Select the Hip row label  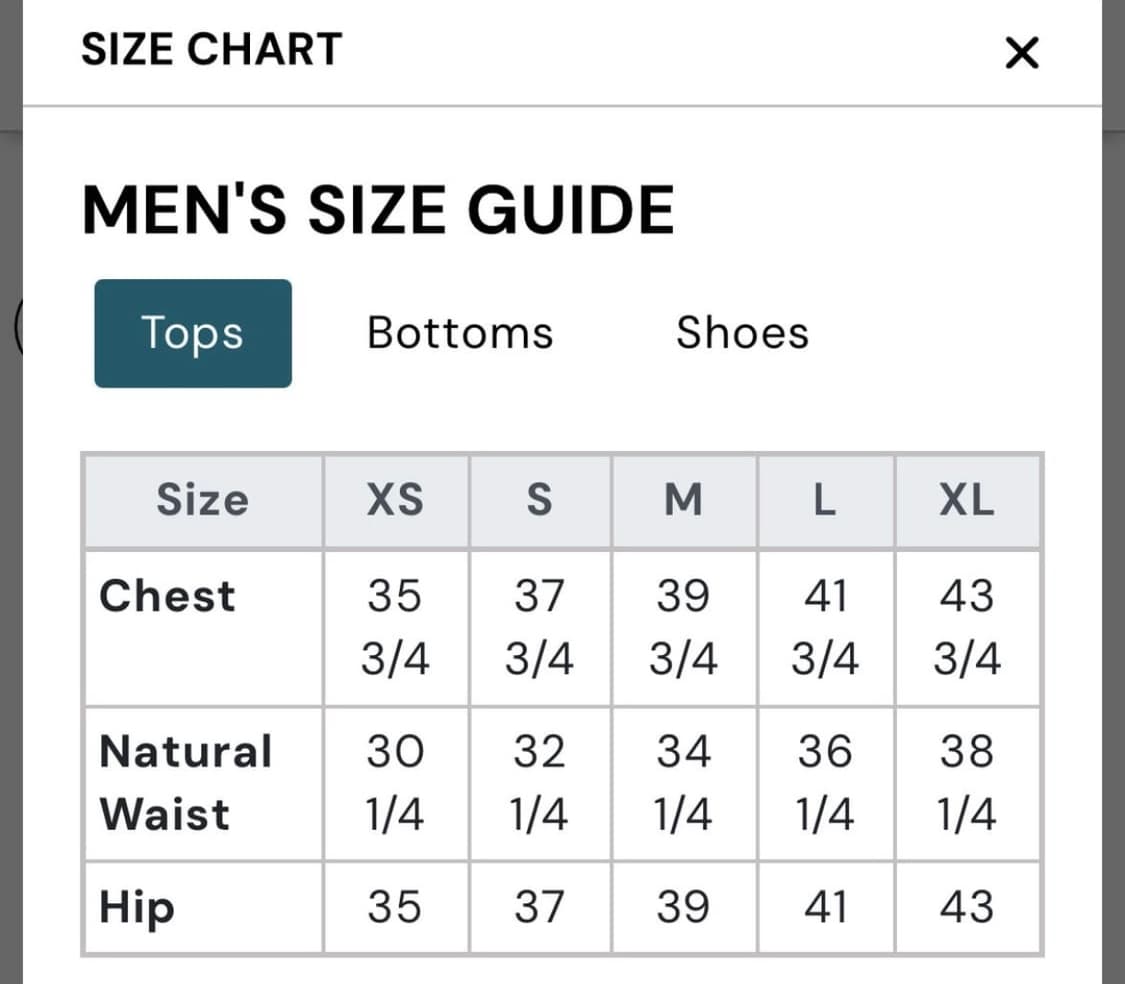[x=137, y=907]
